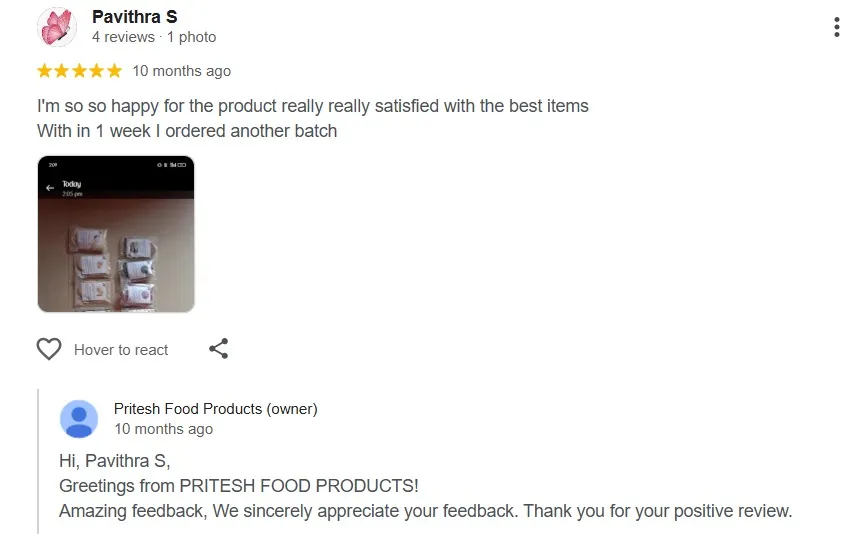Click Pavithra S butterfly profile avatar
The width and height of the screenshot is (853, 550).
pos(57,27)
